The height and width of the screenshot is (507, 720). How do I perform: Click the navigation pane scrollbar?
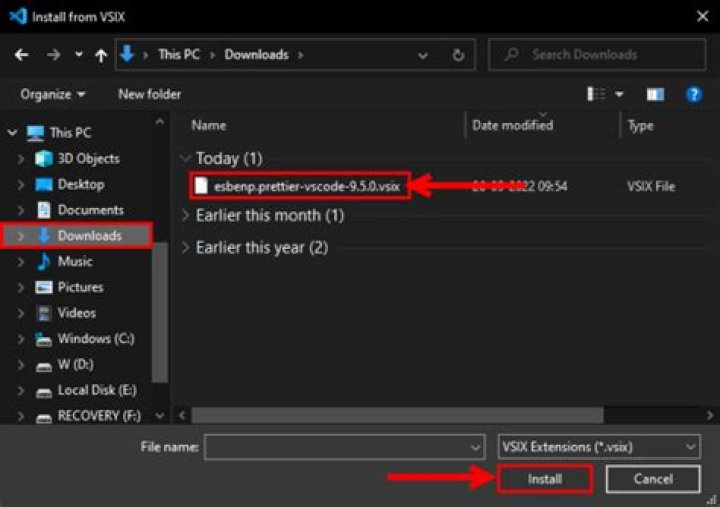159,312
